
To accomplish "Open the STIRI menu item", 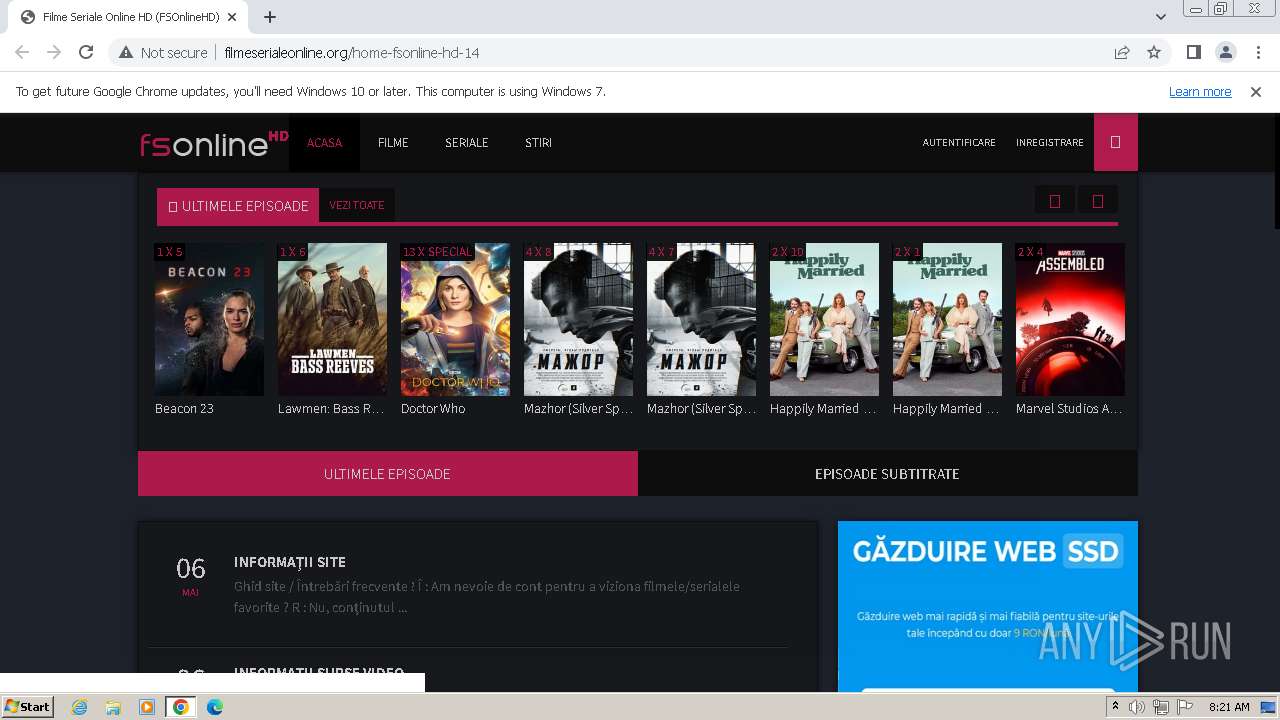I will pyautogui.click(x=538, y=142).
